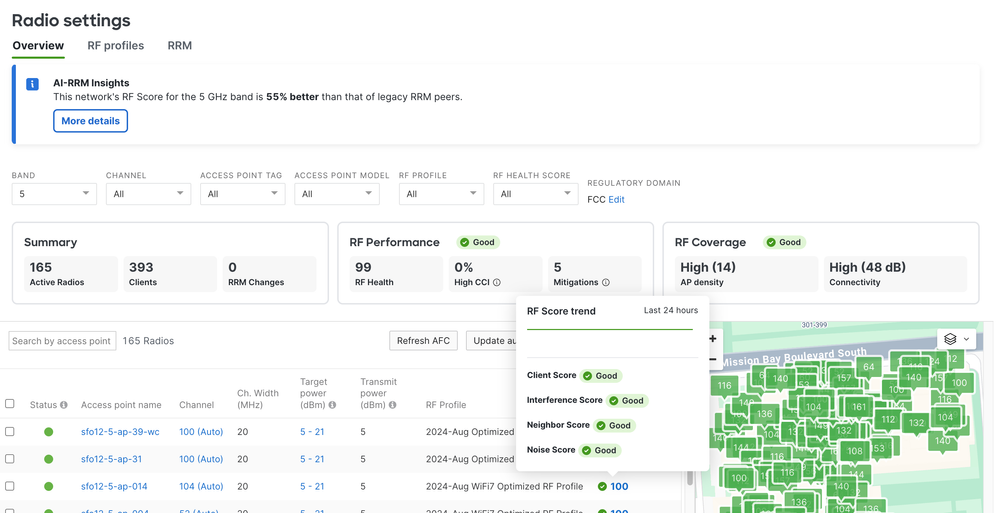The width and height of the screenshot is (999, 513).
Task: Click the Refresh AFC button
Action: click(423, 341)
